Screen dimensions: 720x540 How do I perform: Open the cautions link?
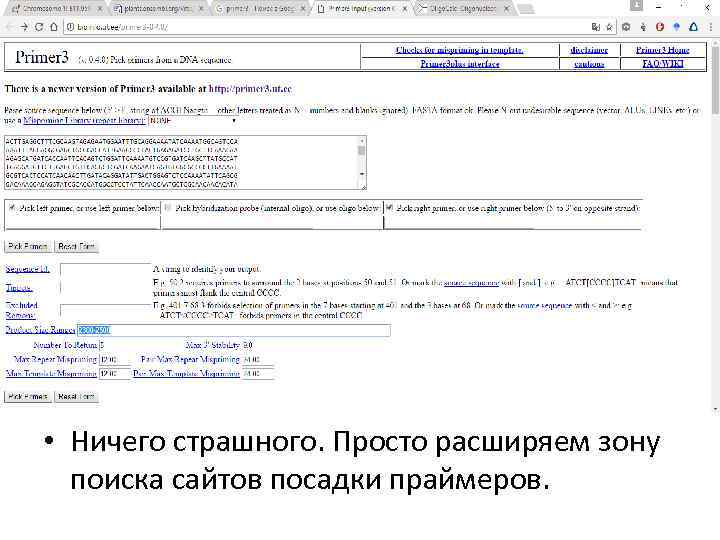coord(589,64)
